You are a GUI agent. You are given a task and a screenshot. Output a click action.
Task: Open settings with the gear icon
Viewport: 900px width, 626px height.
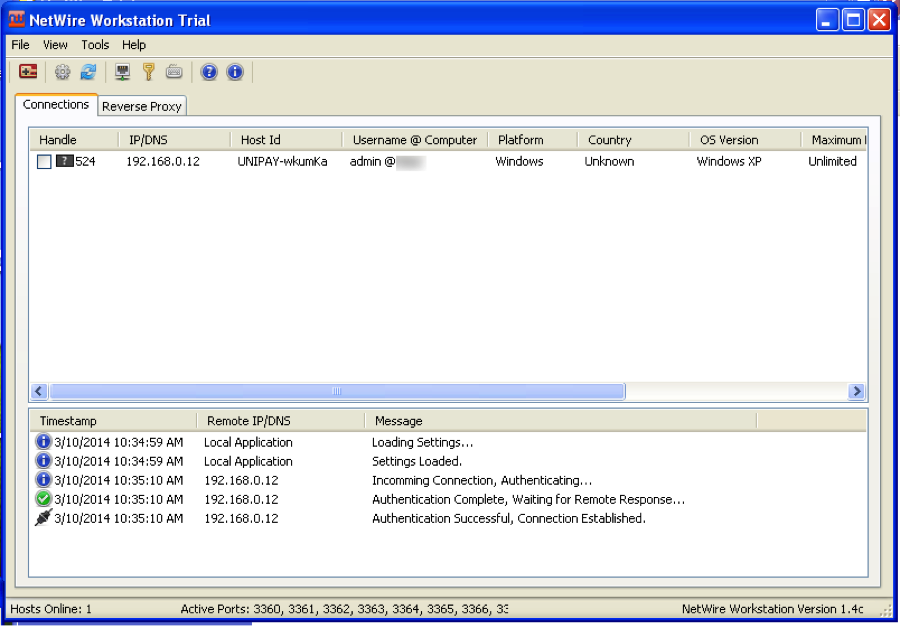[62, 72]
